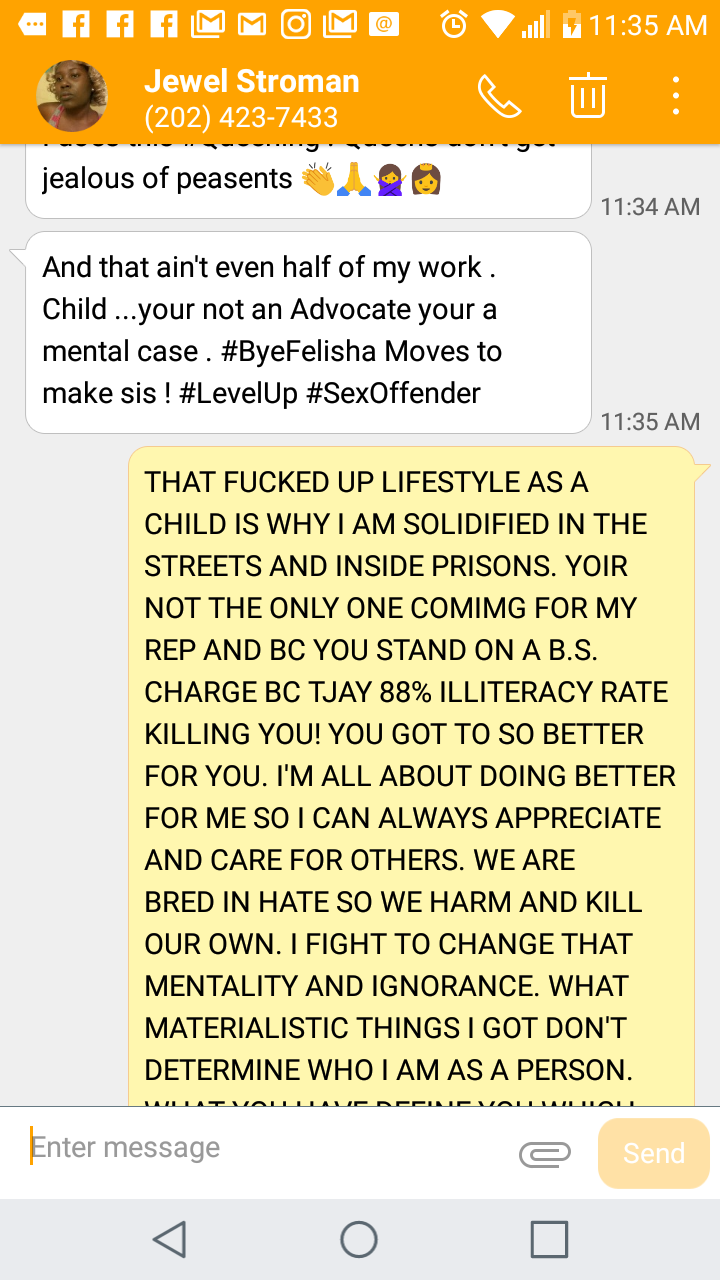Tap the battery status icon
Viewport: 720px width, 1280px height.
pos(572,24)
